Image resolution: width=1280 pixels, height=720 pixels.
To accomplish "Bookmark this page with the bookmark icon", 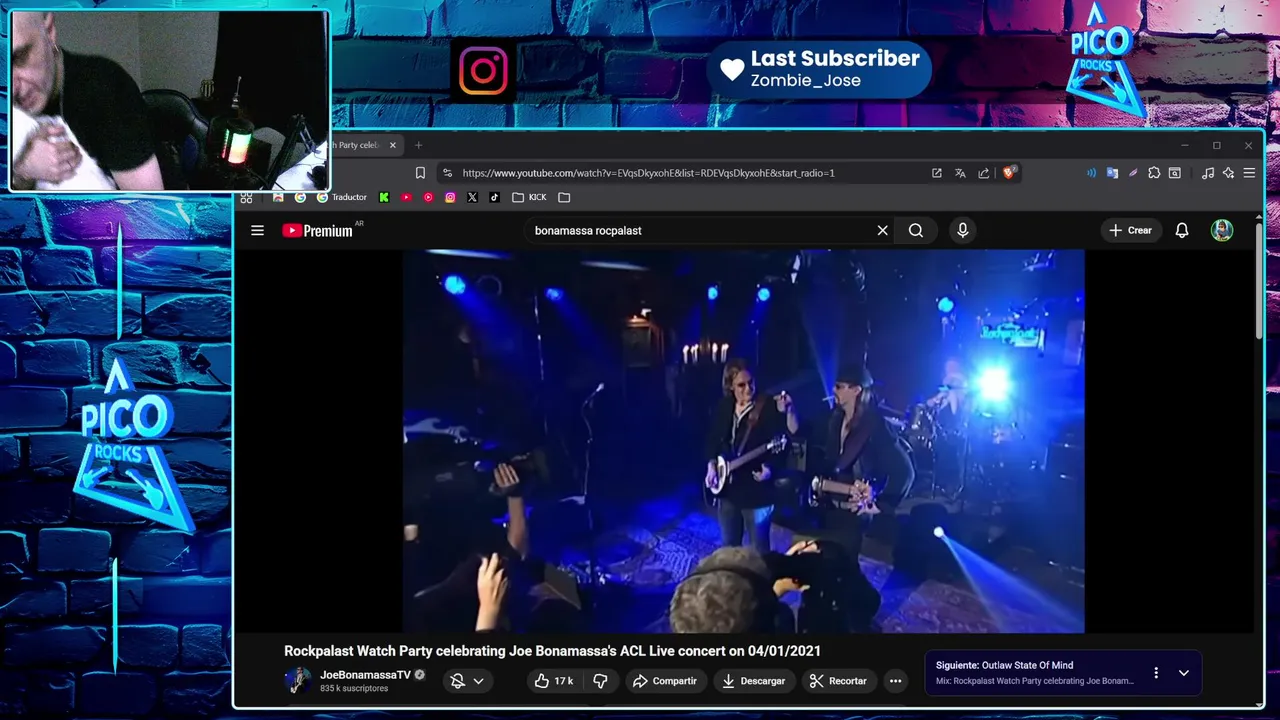I will (420, 173).
